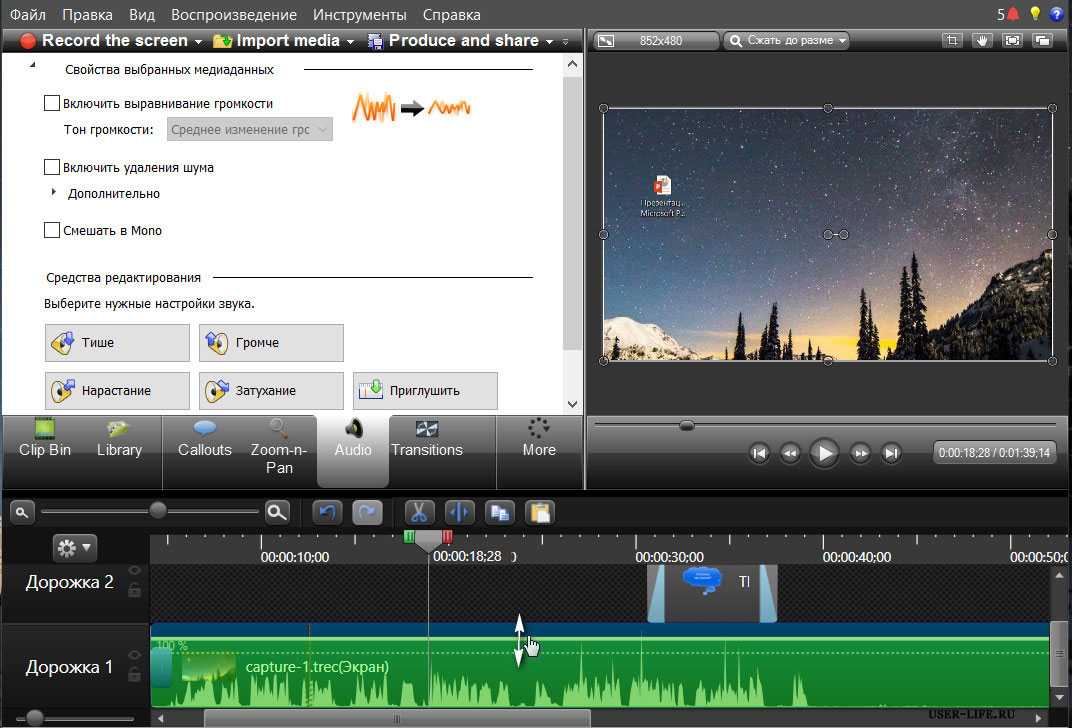The image size is (1072, 728).
Task: Redo the last action
Action: 367,512
